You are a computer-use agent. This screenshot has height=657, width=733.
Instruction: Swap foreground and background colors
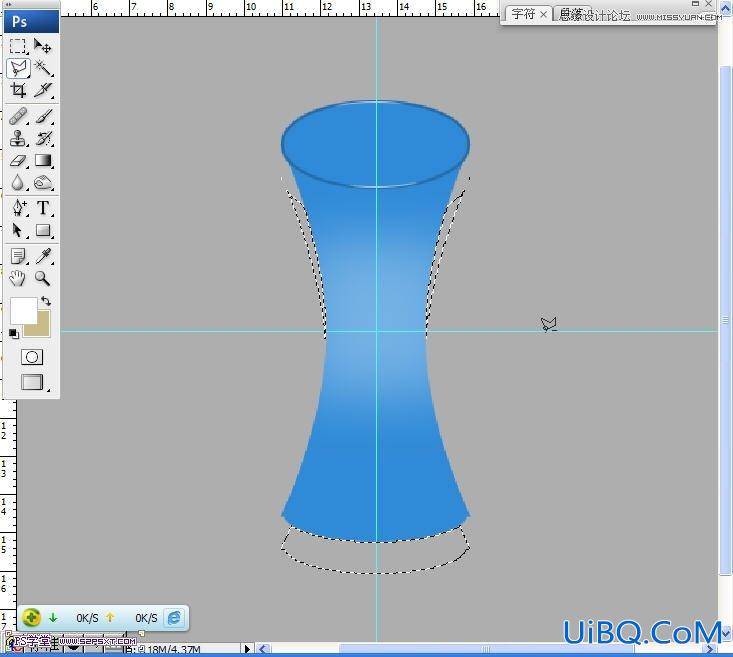tap(46, 301)
